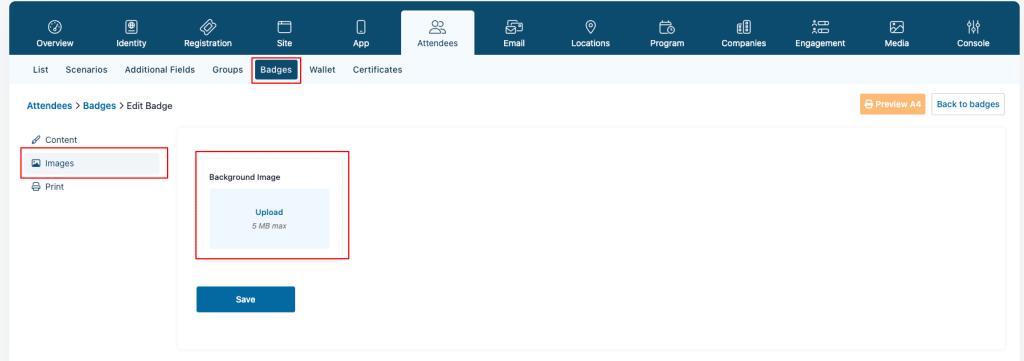1024x361 pixels.
Task: Click the Background Image label
Action: click(244, 177)
